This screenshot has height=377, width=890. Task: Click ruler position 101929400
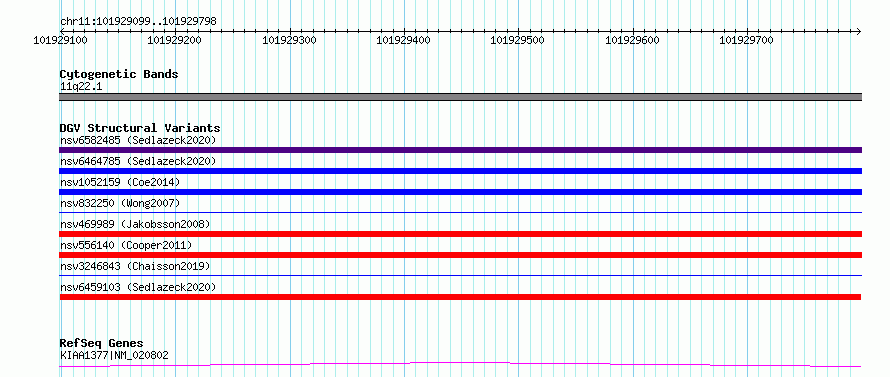click(x=404, y=40)
